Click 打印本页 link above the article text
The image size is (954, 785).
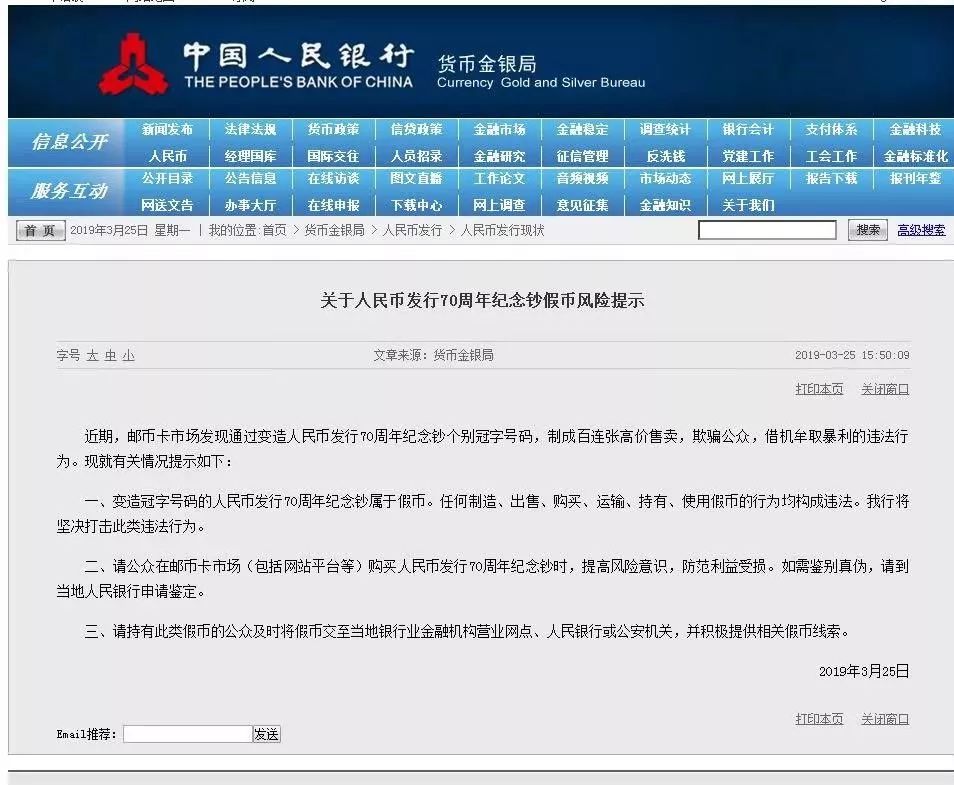819,389
